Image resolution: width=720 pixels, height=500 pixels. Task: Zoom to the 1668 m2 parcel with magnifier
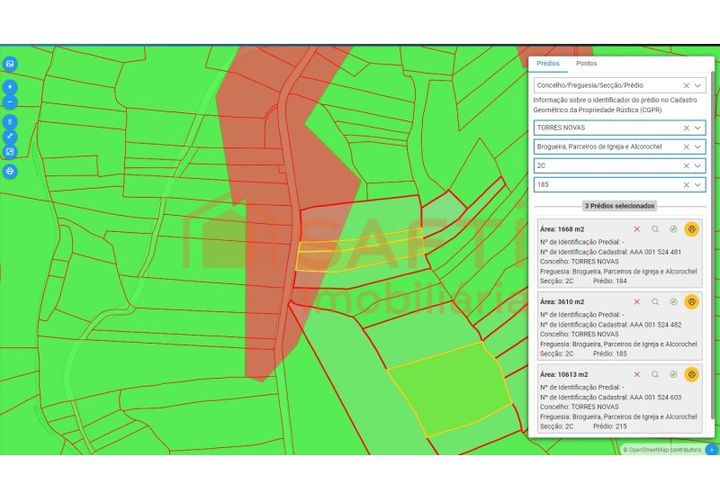(x=655, y=229)
